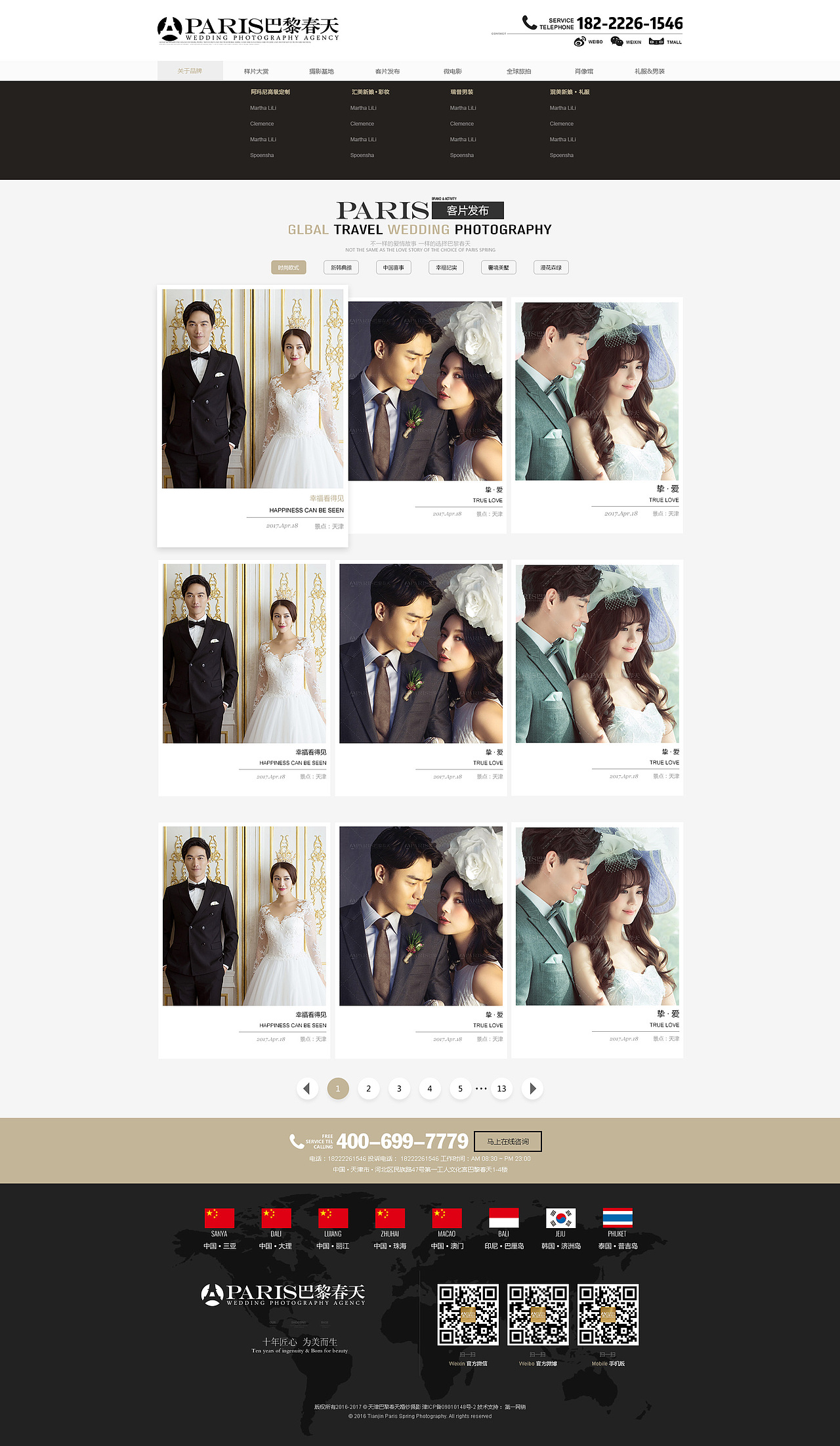Image resolution: width=840 pixels, height=1446 pixels.
Task: Select the 漫花森绿 filter button
Action: 551,267
